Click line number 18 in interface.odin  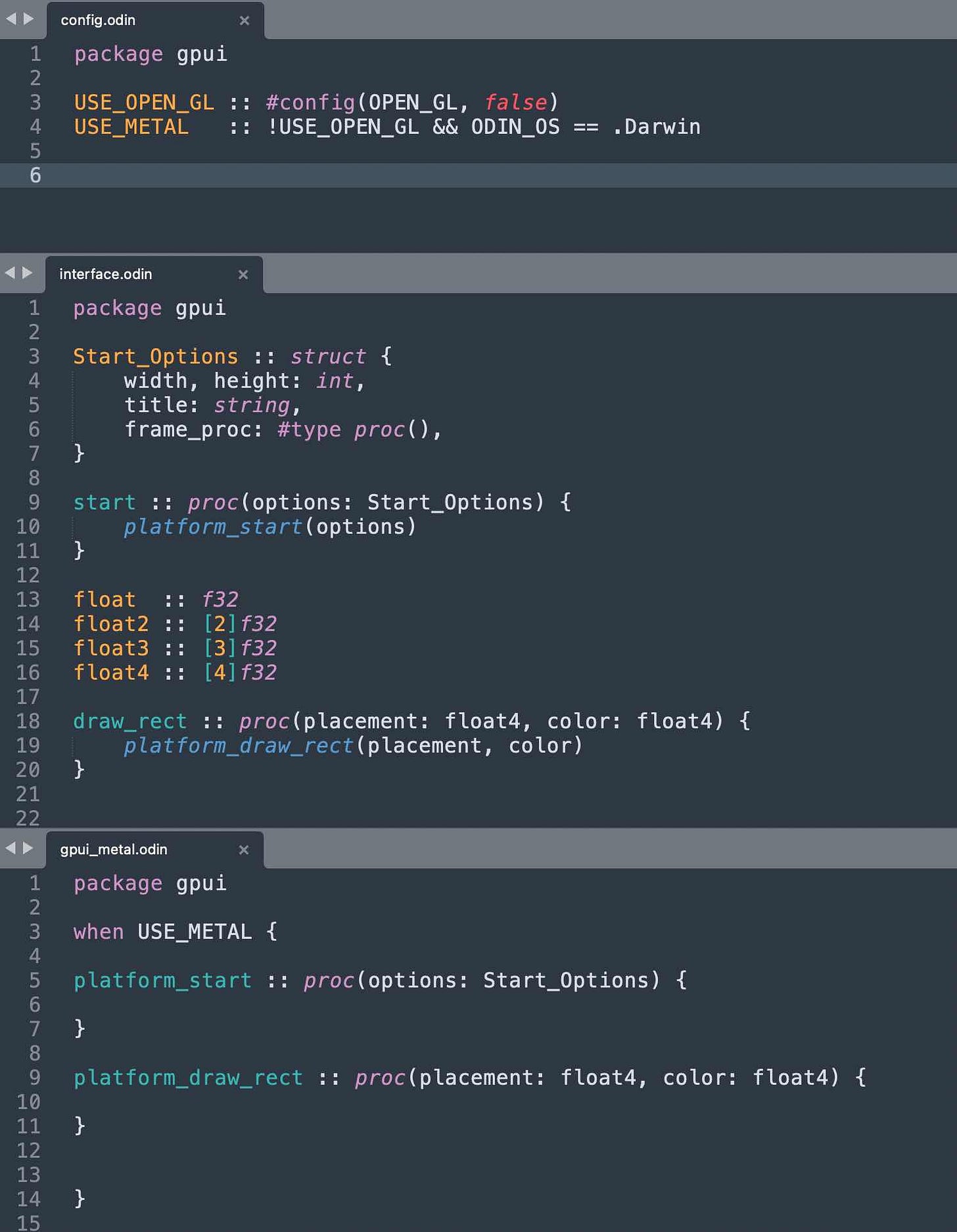(28, 721)
